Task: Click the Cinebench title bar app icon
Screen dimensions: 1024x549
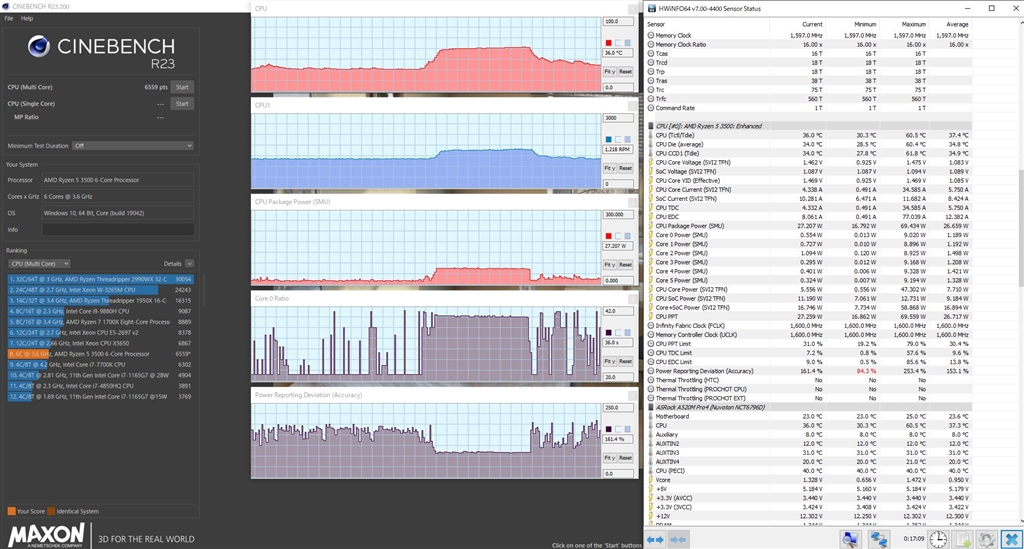Action: coord(6,6)
